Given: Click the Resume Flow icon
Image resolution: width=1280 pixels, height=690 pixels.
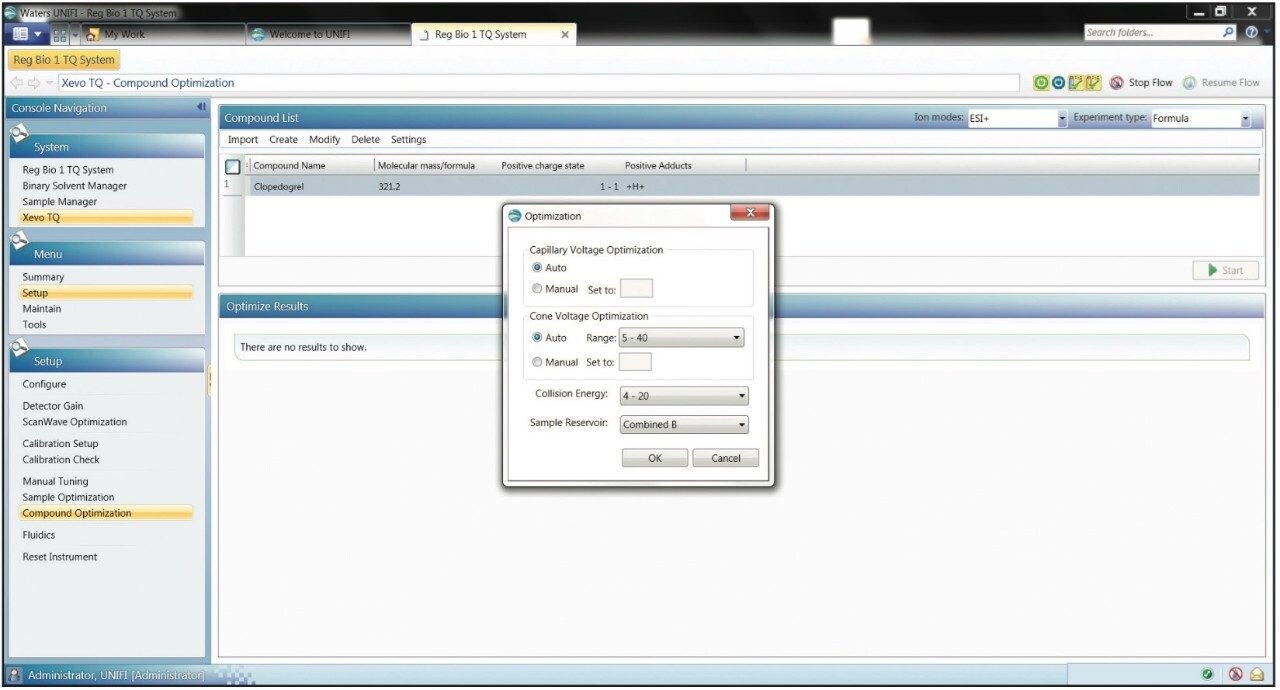Looking at the screenshot, I should (x=1190, y=83).
